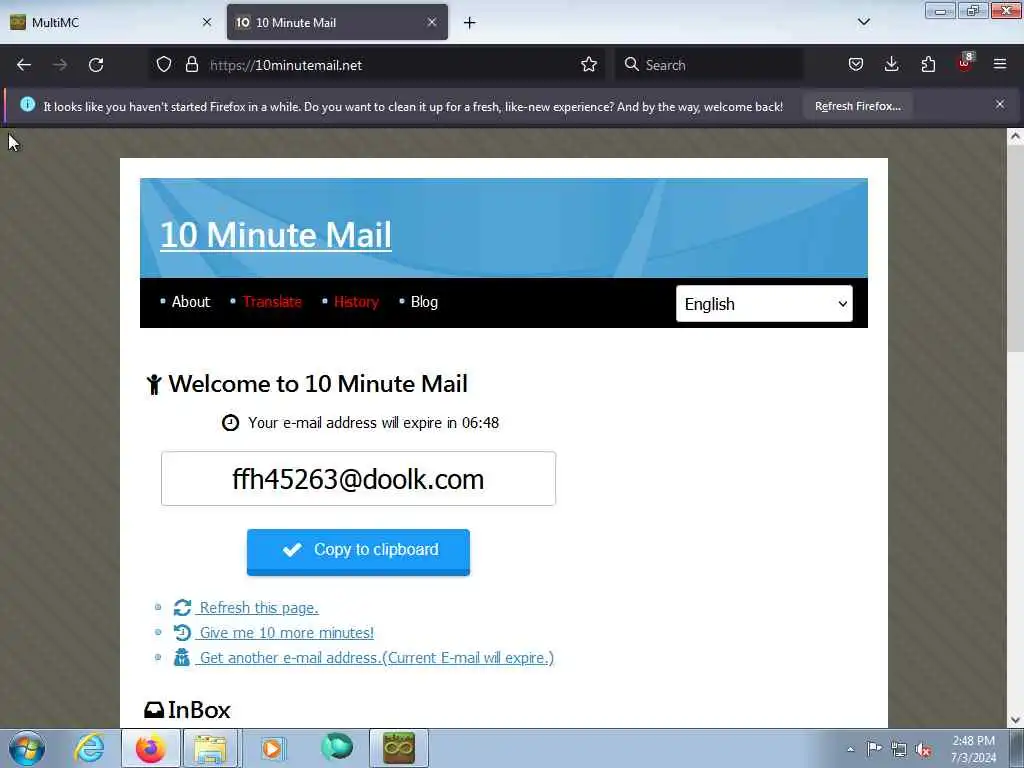Open the Windows Start button

click(x=27, y=748)
